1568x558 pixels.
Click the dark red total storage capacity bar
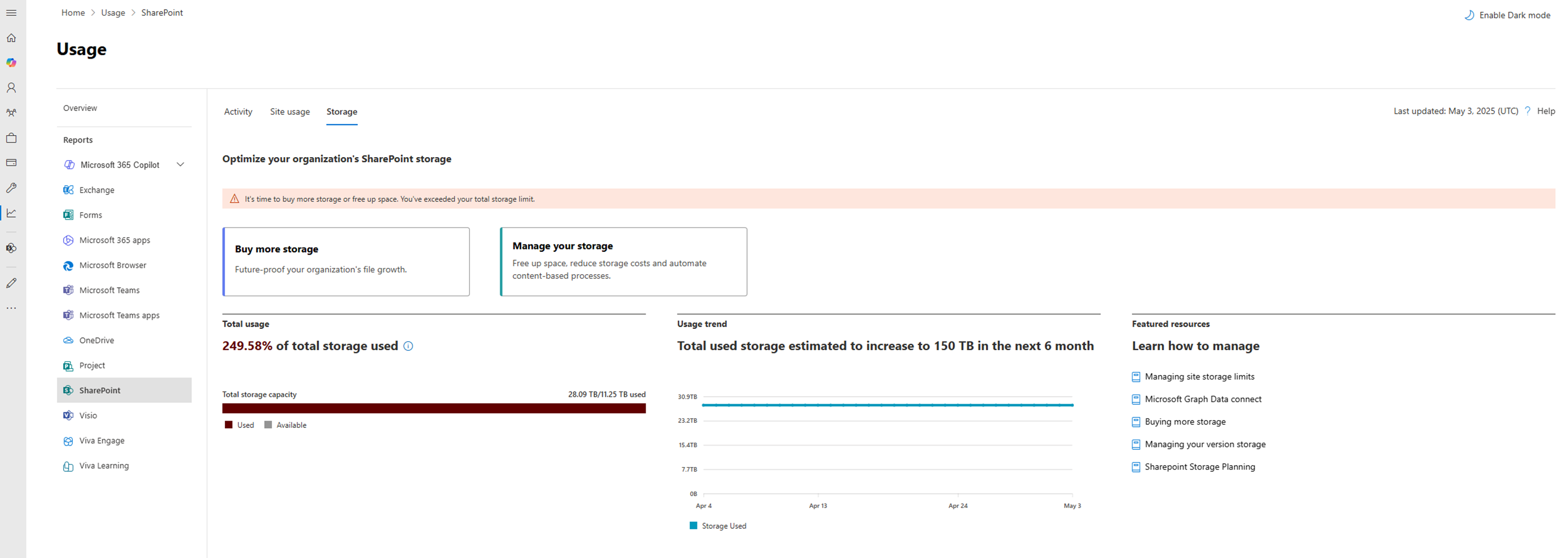[434, 408]
